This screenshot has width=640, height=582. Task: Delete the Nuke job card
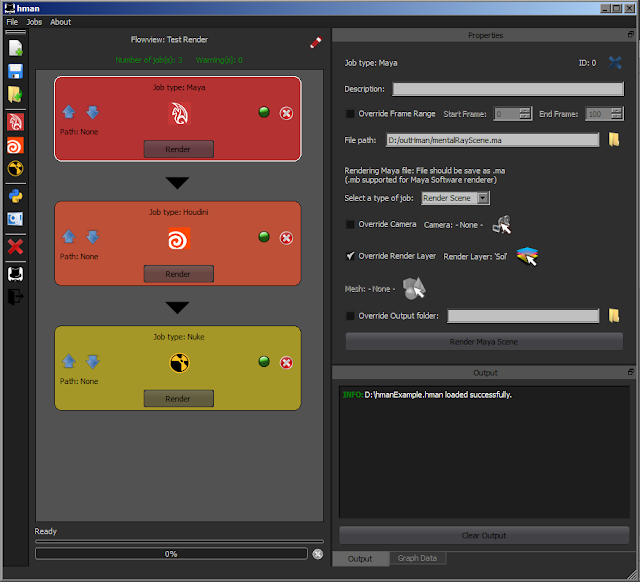(x=286, y=362)
